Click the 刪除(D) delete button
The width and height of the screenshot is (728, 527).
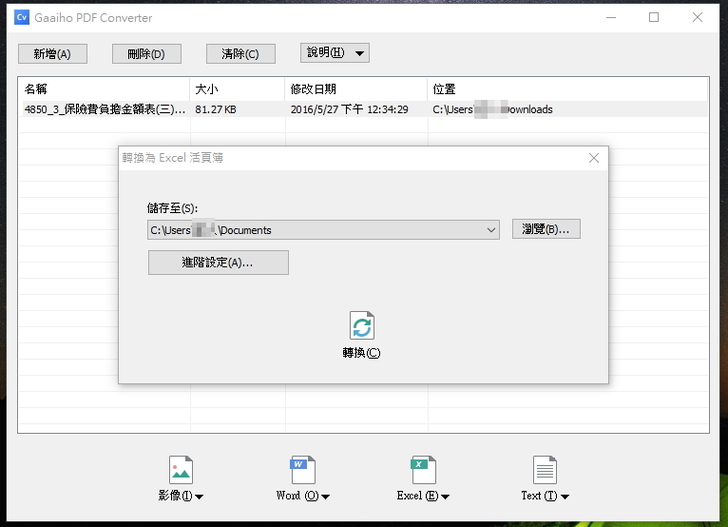tap(146, 54)
